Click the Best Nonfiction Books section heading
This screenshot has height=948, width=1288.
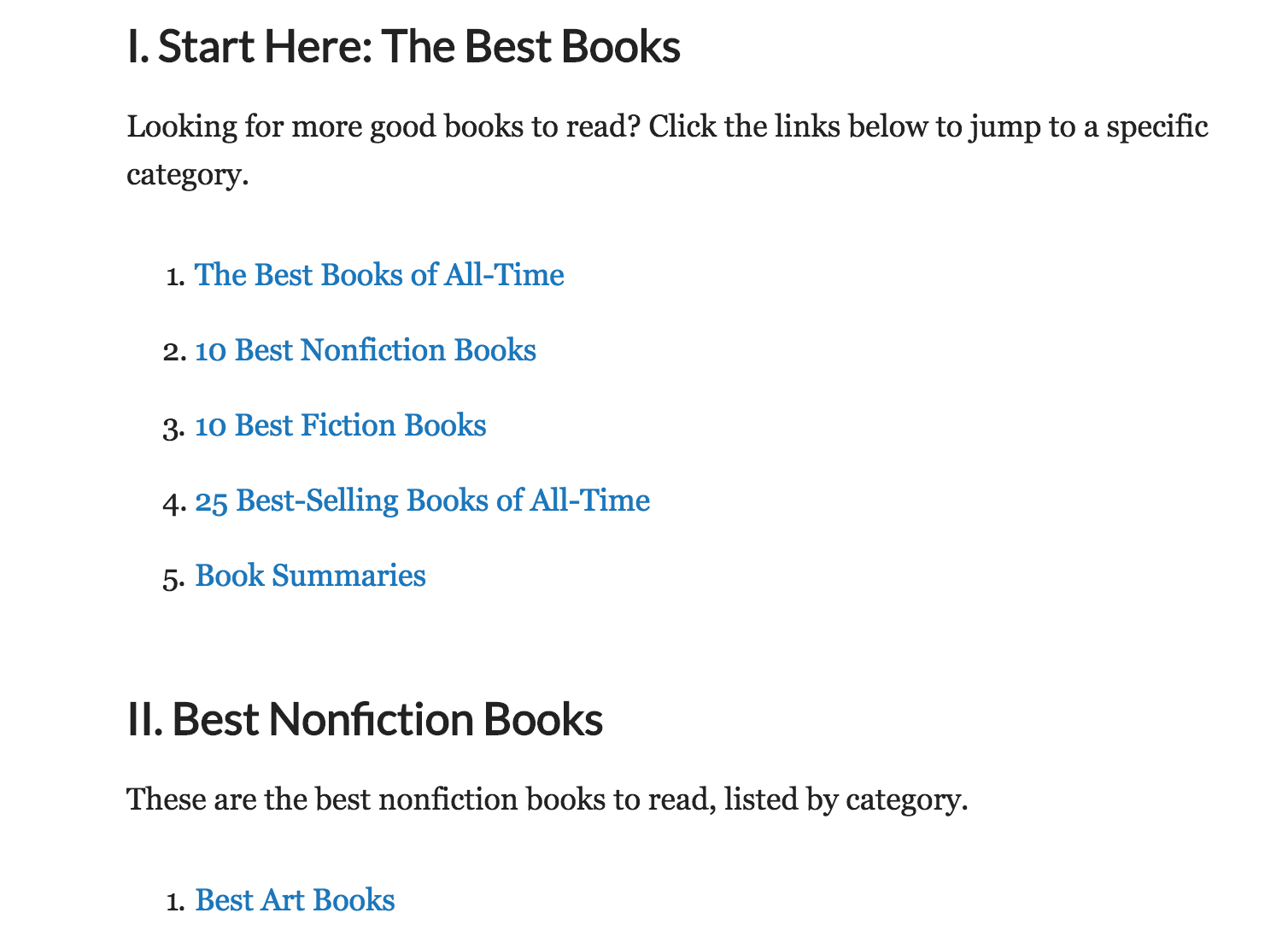pos(365,720)
